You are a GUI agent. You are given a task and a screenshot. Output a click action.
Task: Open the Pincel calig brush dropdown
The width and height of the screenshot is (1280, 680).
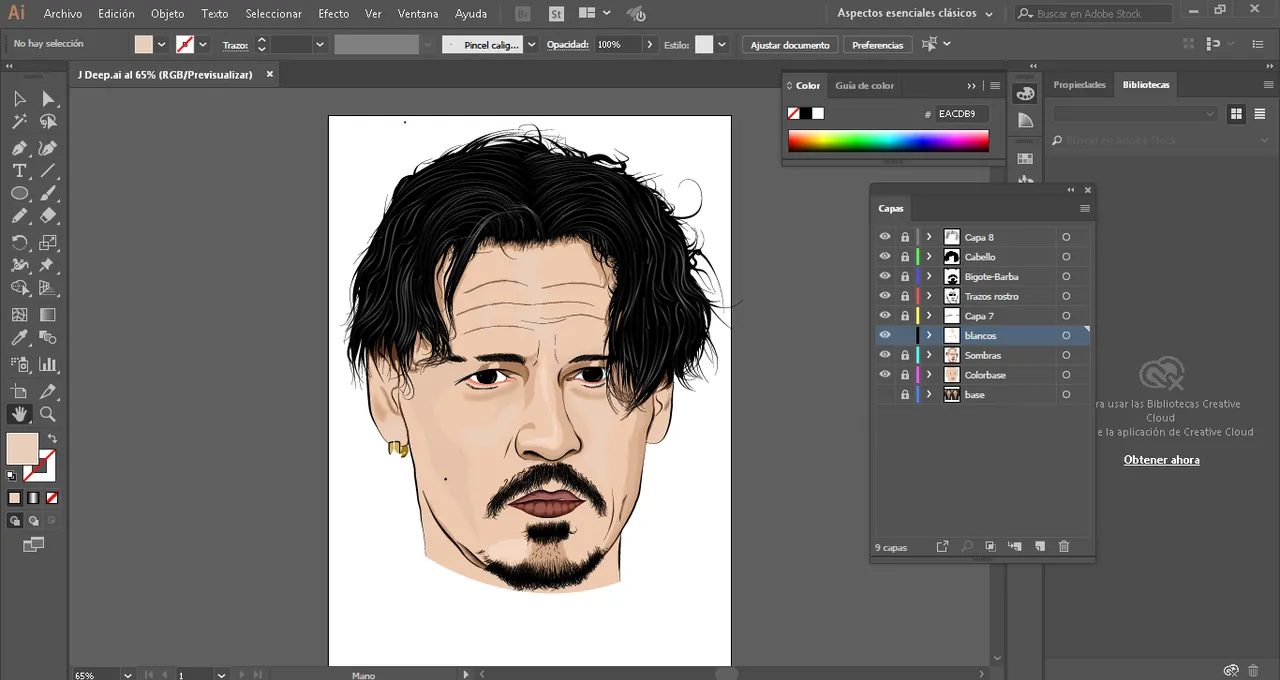pos(531,45)
